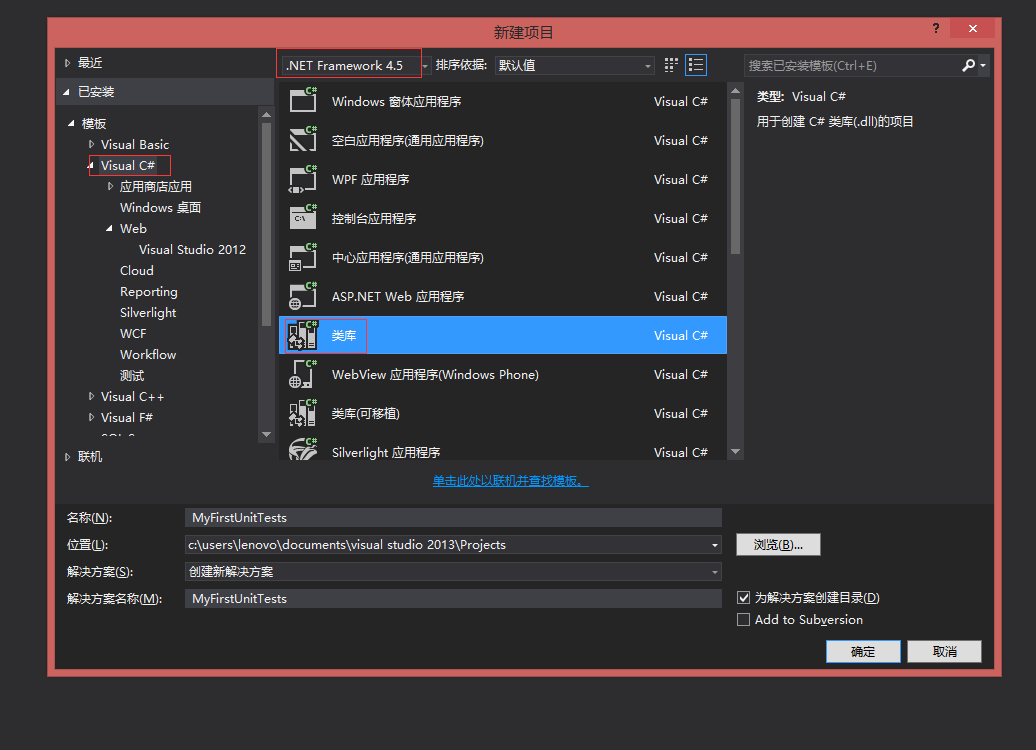Click tree panel scrollbar up arrow
The image size is (1036, 750).
pyautogui.click(x=266, y=115)
